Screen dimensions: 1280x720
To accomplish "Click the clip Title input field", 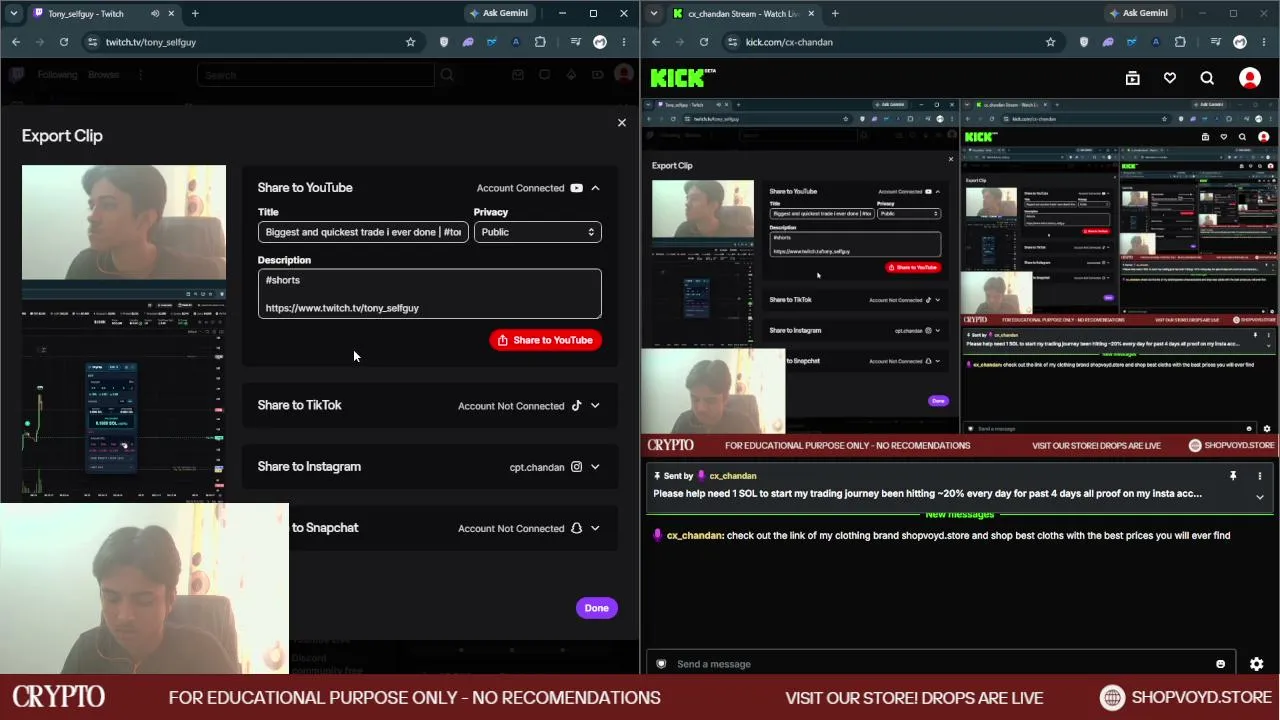I will (x=363, y=232).
